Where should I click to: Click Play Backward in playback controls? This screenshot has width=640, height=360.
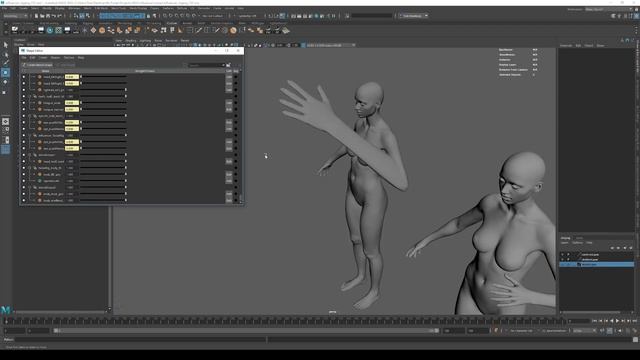[611, 321]
